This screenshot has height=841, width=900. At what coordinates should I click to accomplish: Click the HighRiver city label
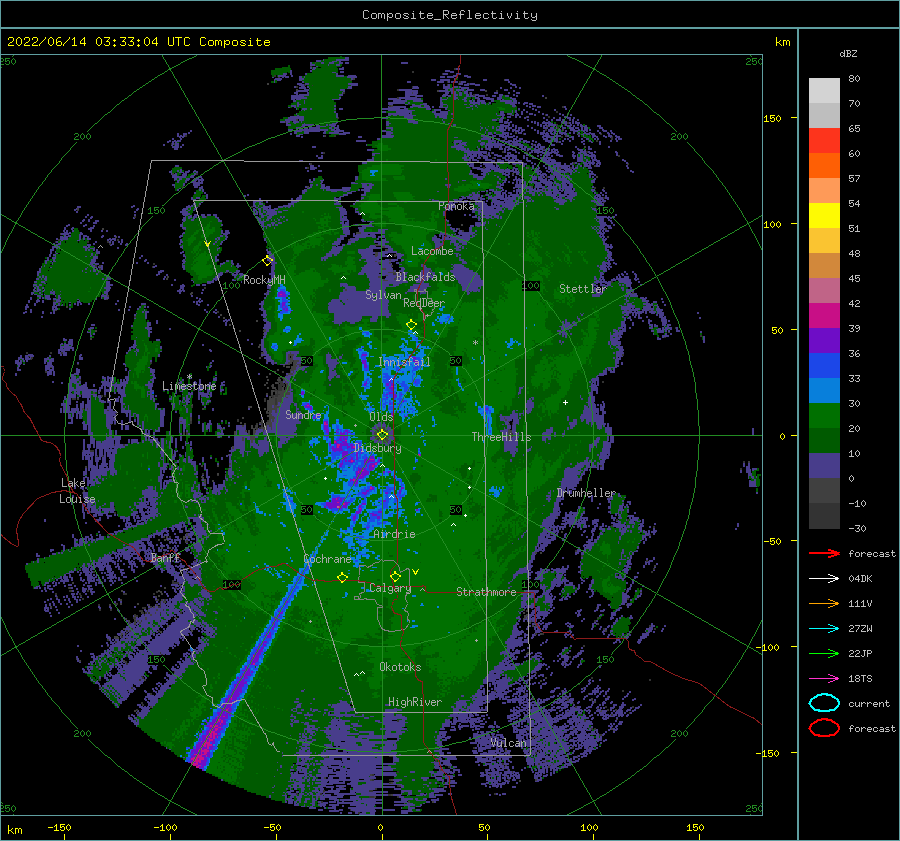(415, 702)
